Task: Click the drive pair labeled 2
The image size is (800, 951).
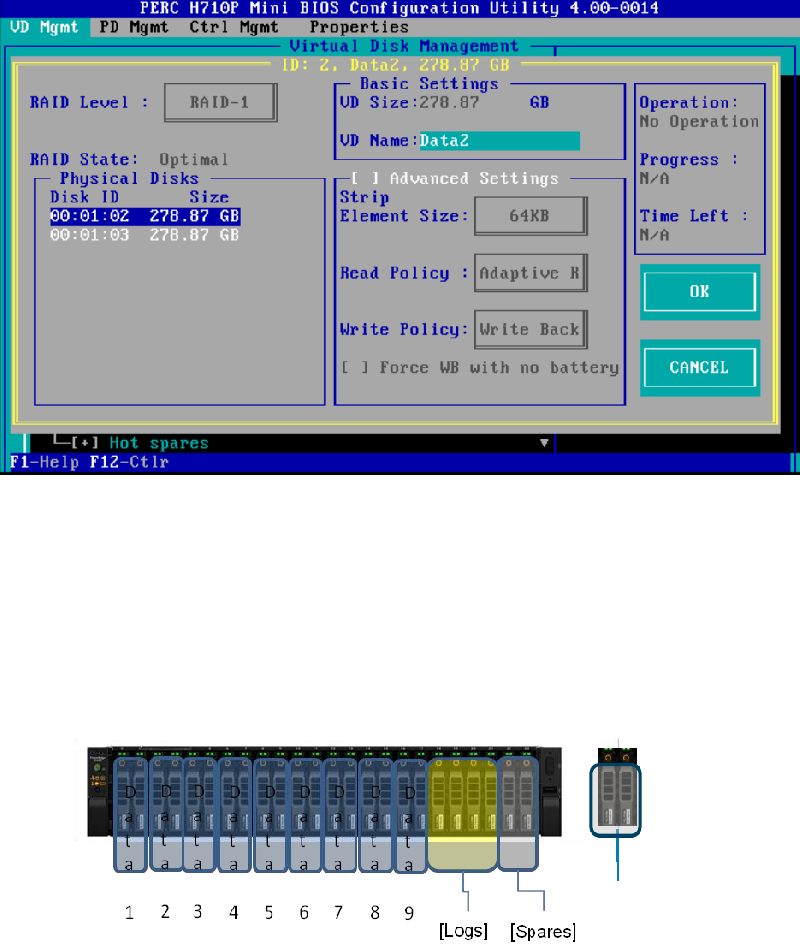Action: tap(166, 815)
